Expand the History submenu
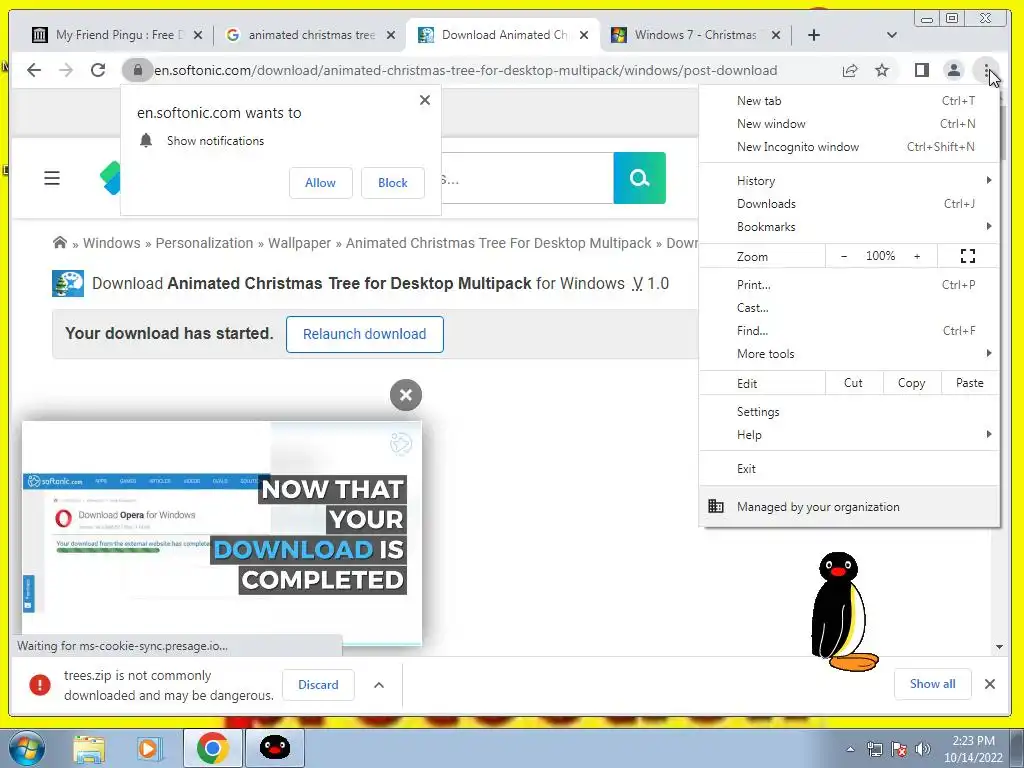Screen dimensions: 1024x768 [x=849, y=181]
